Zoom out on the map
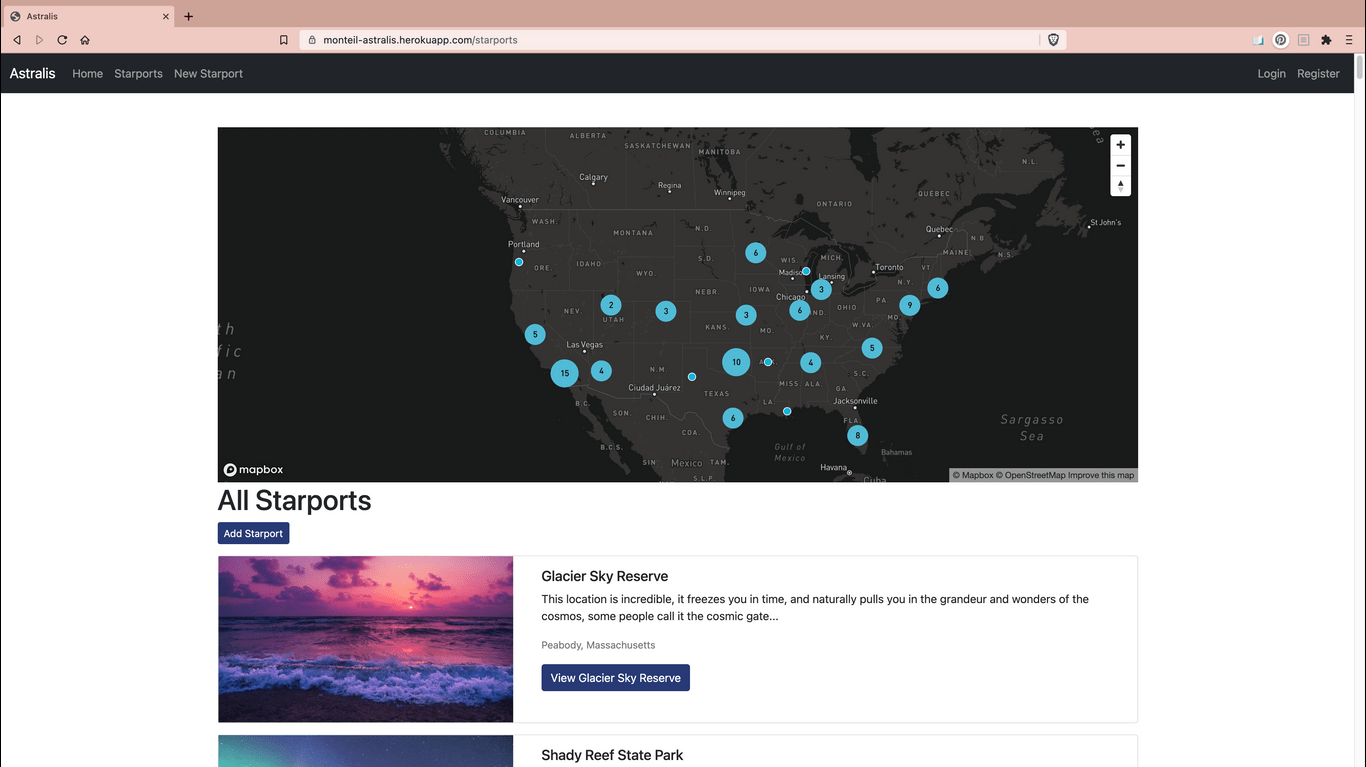 (x=1120, y=166)
